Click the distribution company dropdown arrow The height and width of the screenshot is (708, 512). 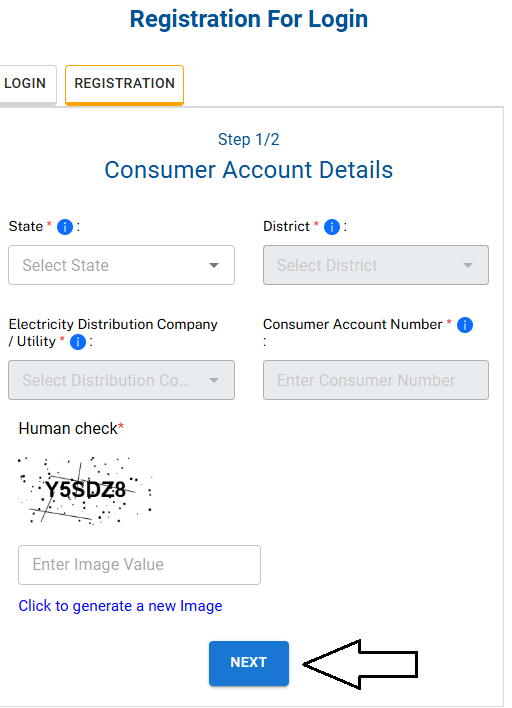(214, 381)
